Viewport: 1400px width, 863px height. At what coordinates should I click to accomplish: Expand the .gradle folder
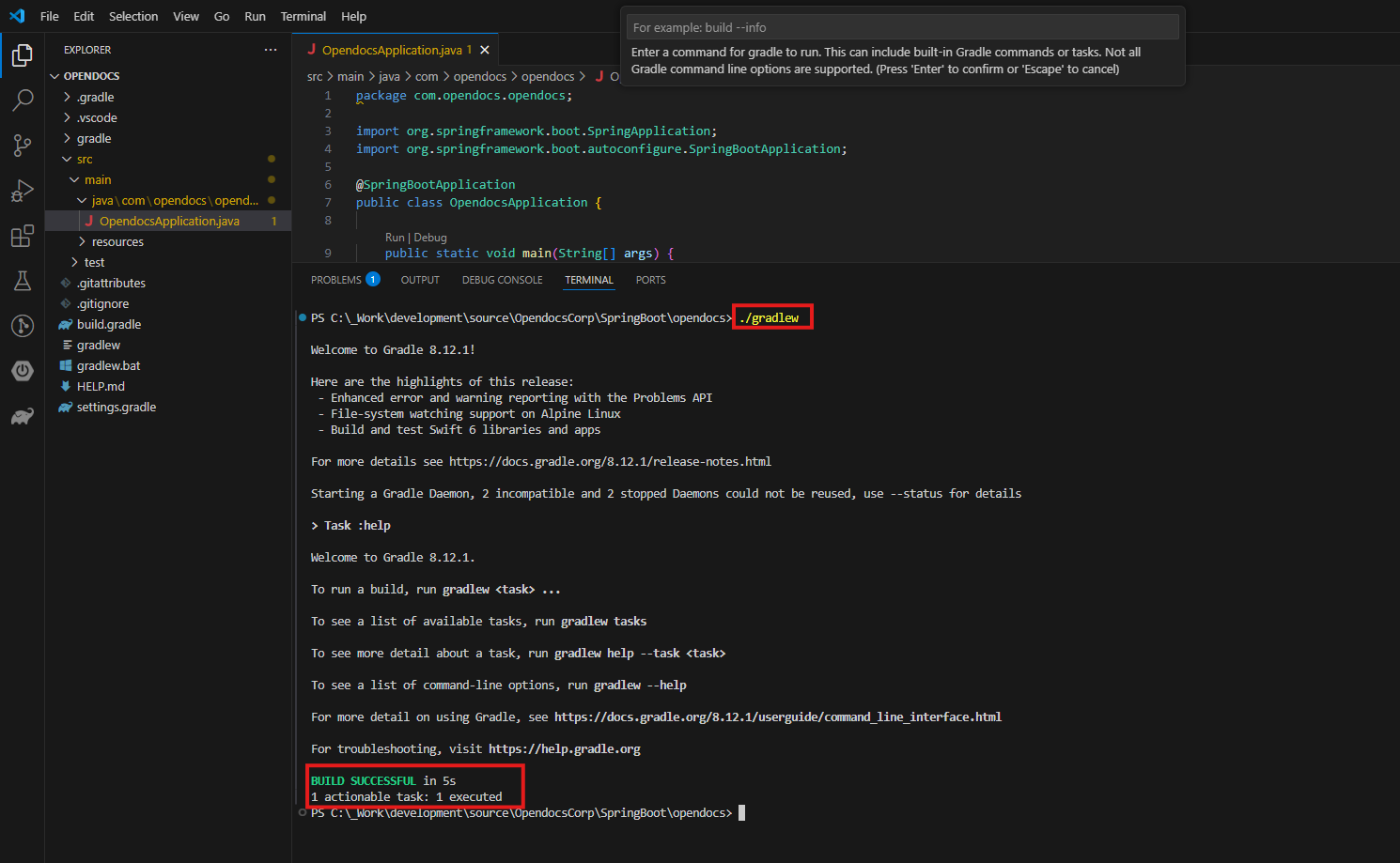tap(168, 97)
